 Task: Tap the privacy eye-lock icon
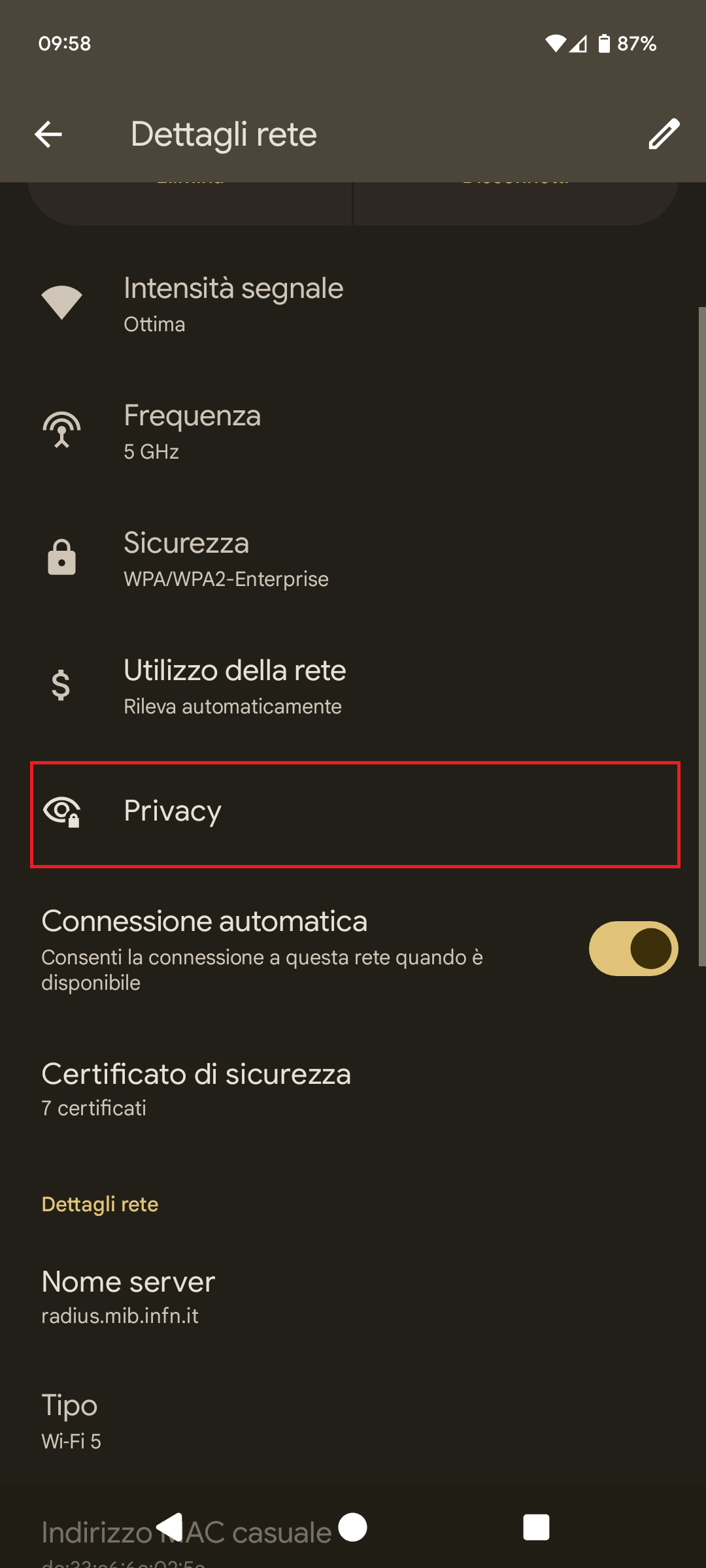coord(61,812)
